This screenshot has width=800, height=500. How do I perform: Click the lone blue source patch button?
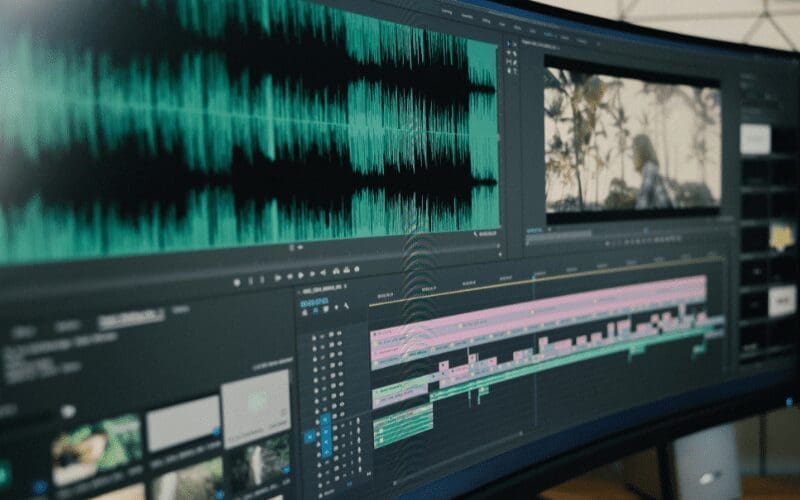click(309, 437)
